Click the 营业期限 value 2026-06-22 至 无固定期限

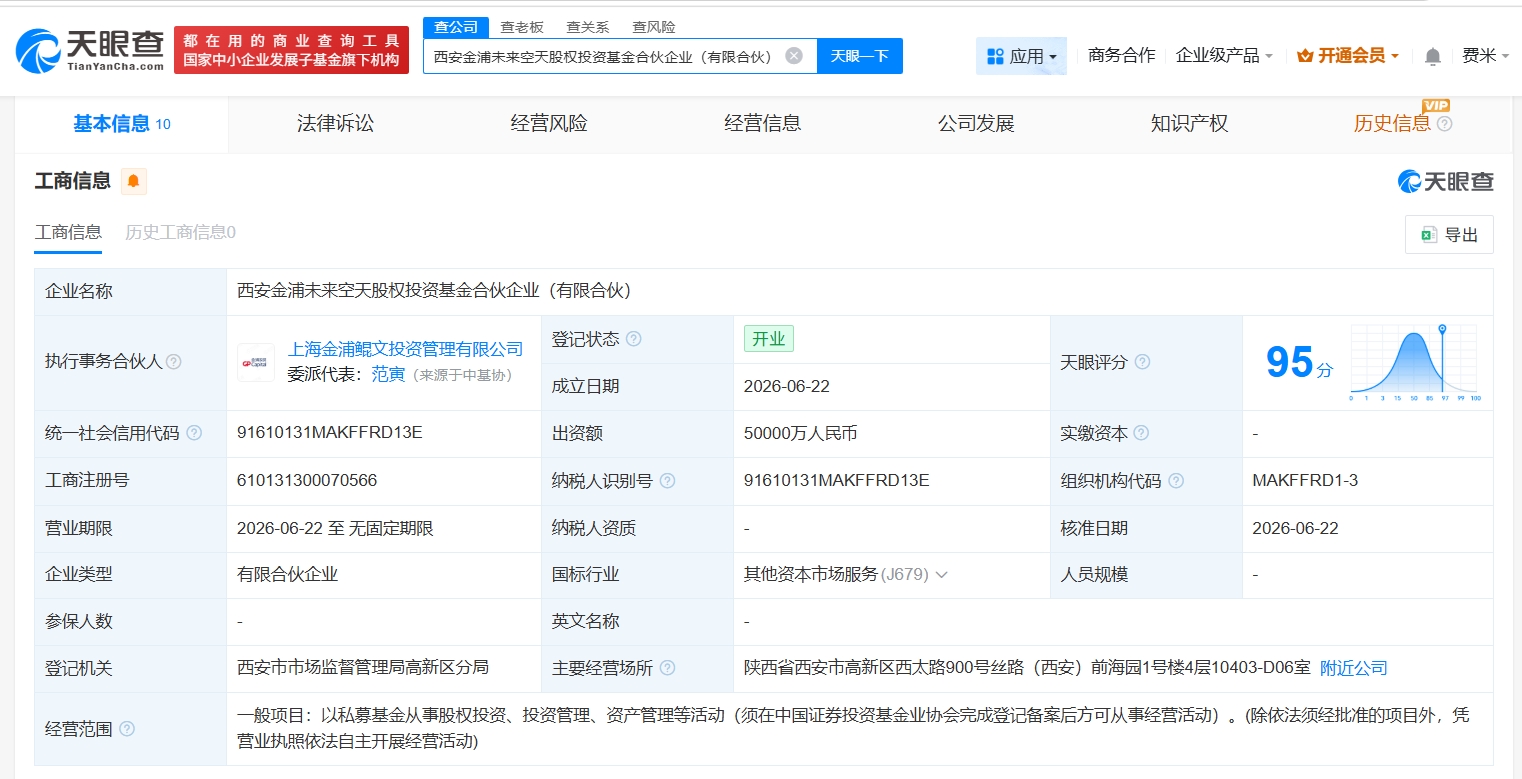click(x=335, y=528)
